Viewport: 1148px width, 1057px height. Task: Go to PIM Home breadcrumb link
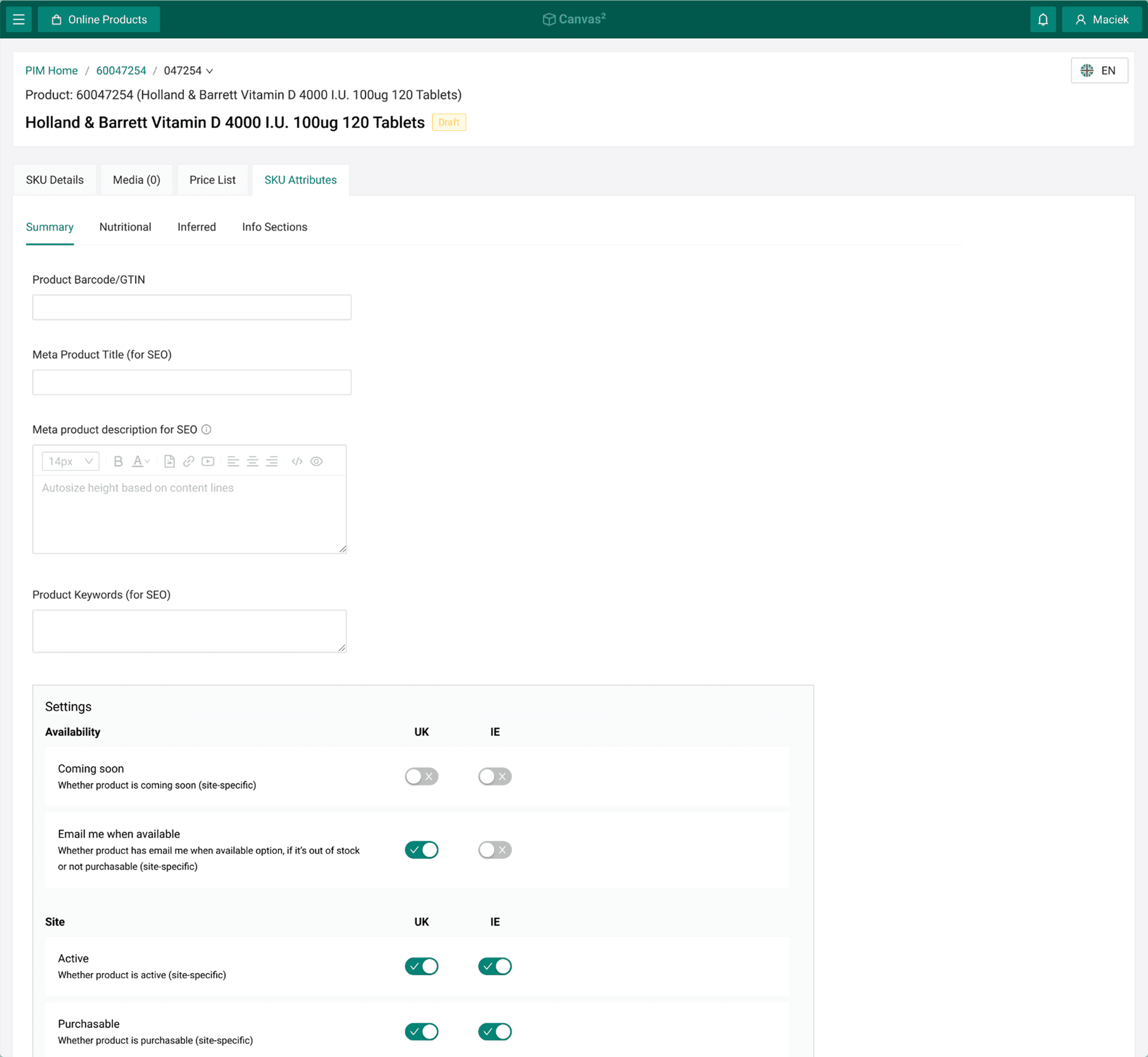[x=52, y=71]
